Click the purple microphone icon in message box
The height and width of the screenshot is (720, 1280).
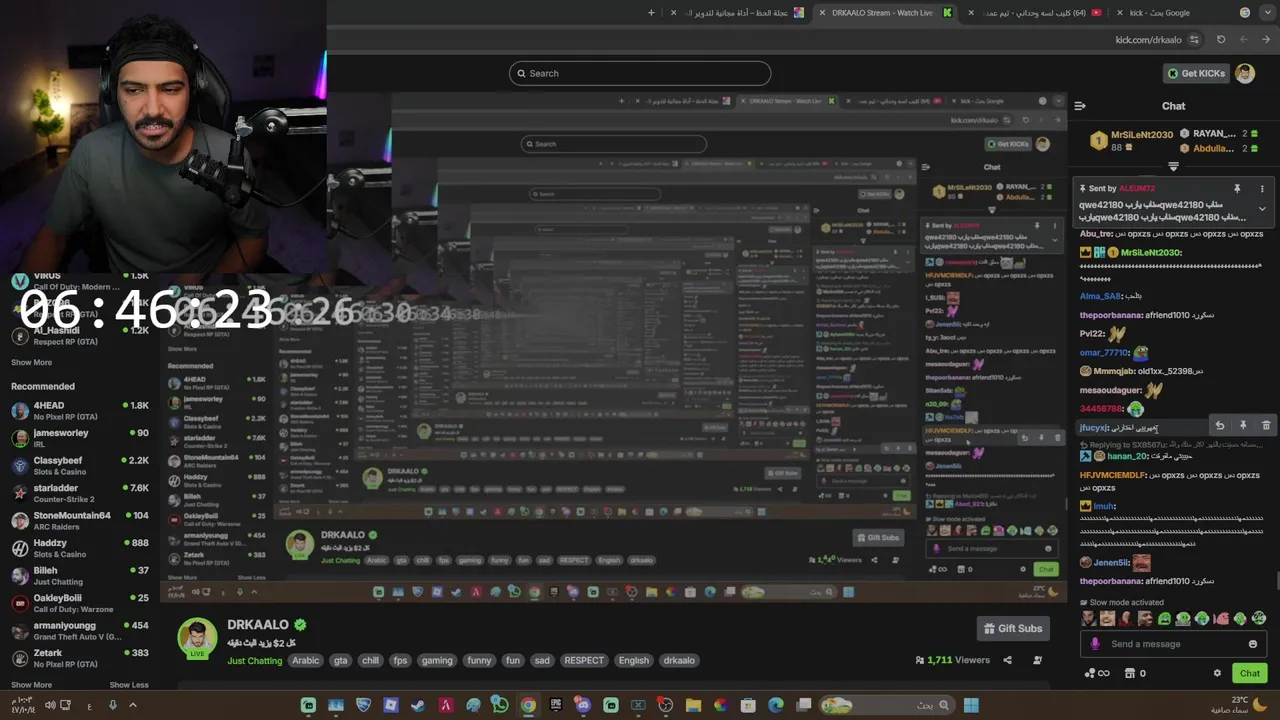point(1095,644)
